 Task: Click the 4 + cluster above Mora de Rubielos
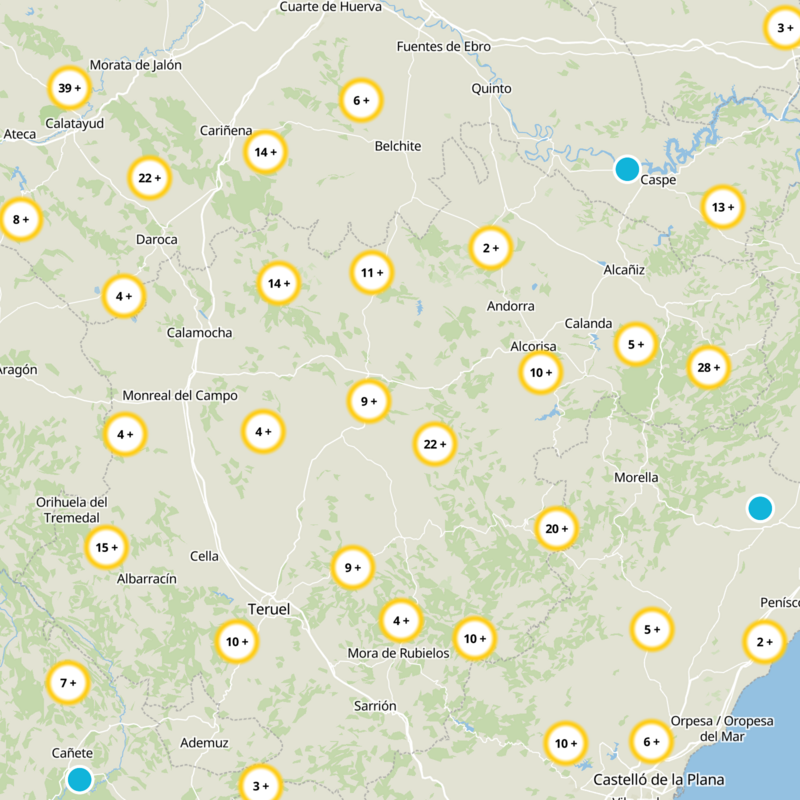pyautogui.click(x=401, y=620)
